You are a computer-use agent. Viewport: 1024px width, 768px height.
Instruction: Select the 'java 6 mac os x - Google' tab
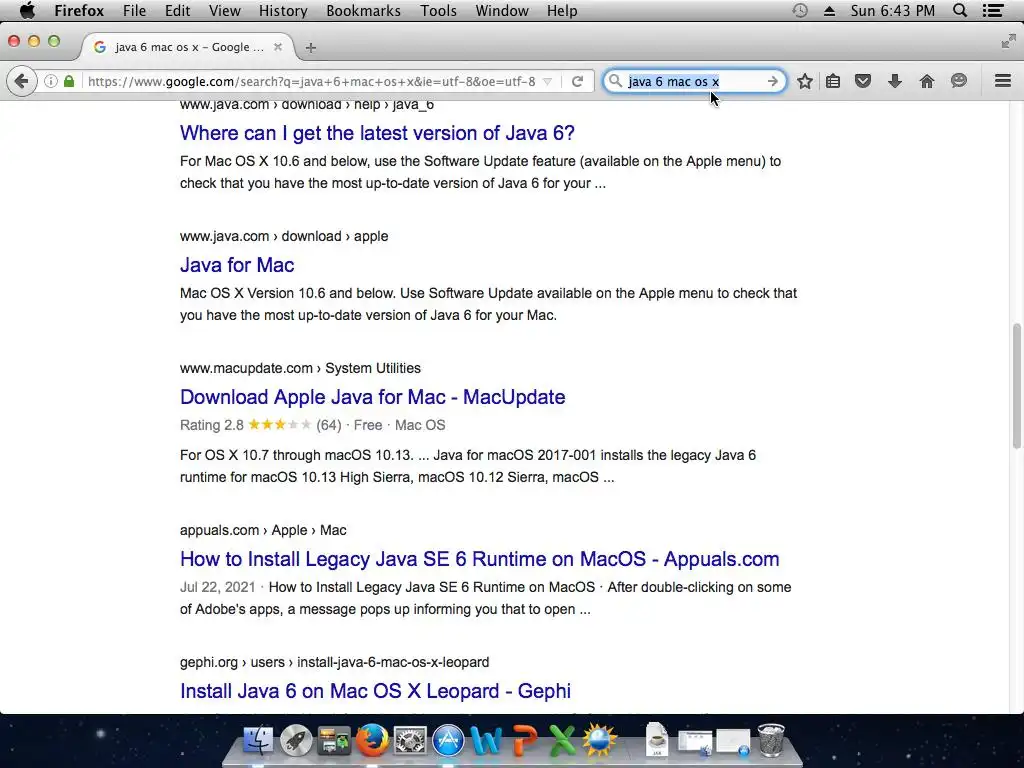click(188, 47)
